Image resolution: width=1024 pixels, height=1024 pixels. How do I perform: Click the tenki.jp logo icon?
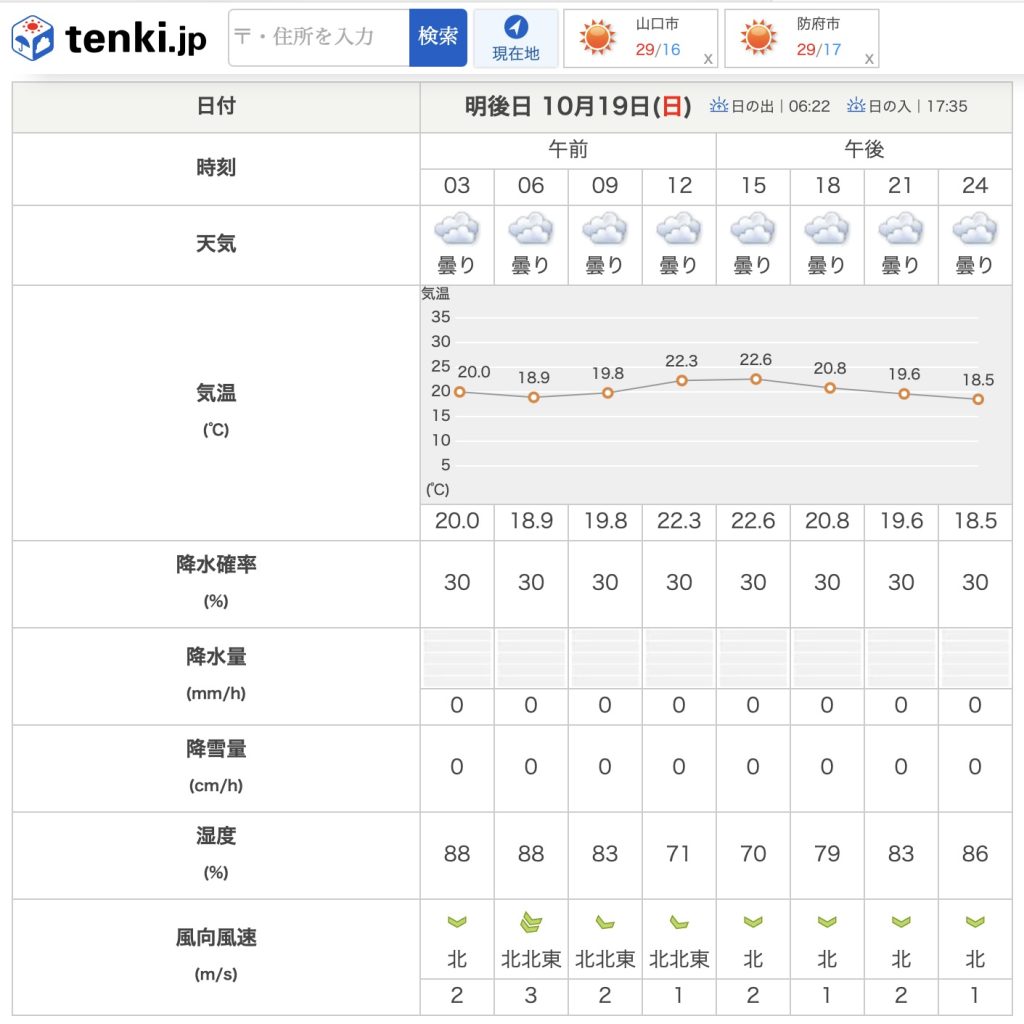click(x=32, y=38)
